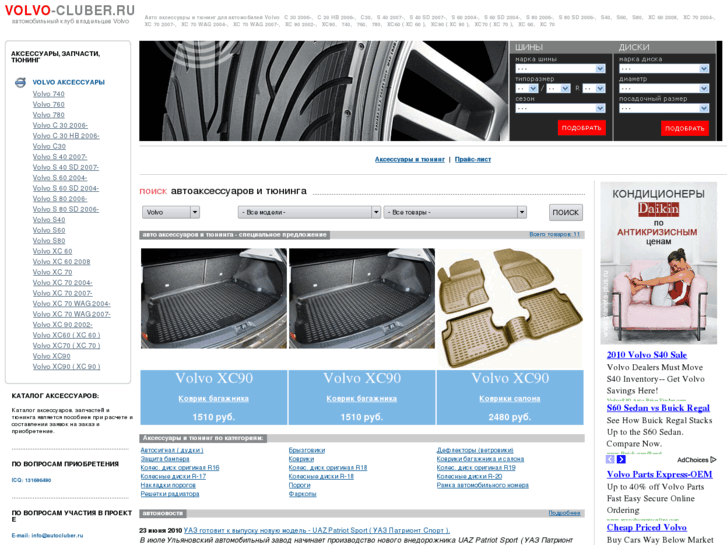727x545 pixels.
Task: Open Колесные диски R-17 category
Action: click(x=173, y=476)
